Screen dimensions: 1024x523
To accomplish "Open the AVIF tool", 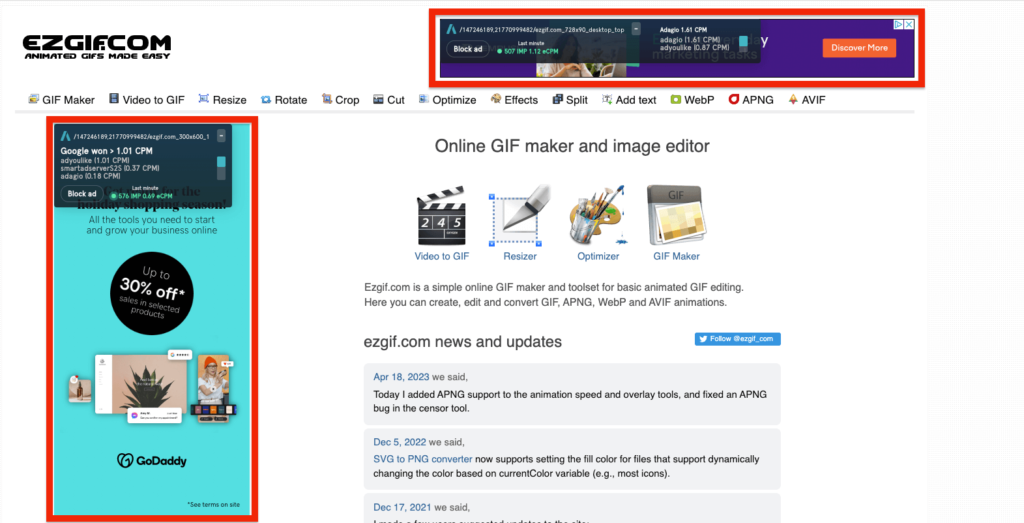I will click(x=807, y=100).
